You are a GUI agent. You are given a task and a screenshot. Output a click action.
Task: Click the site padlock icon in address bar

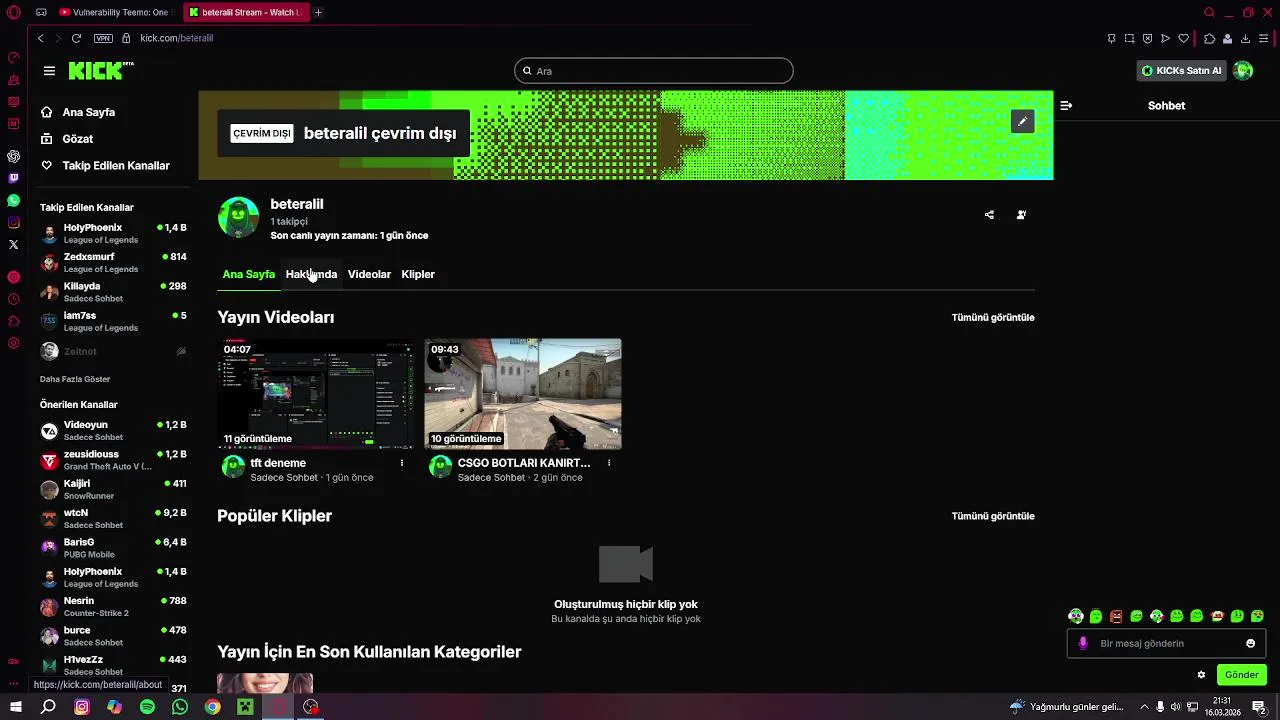click(126, 38)
